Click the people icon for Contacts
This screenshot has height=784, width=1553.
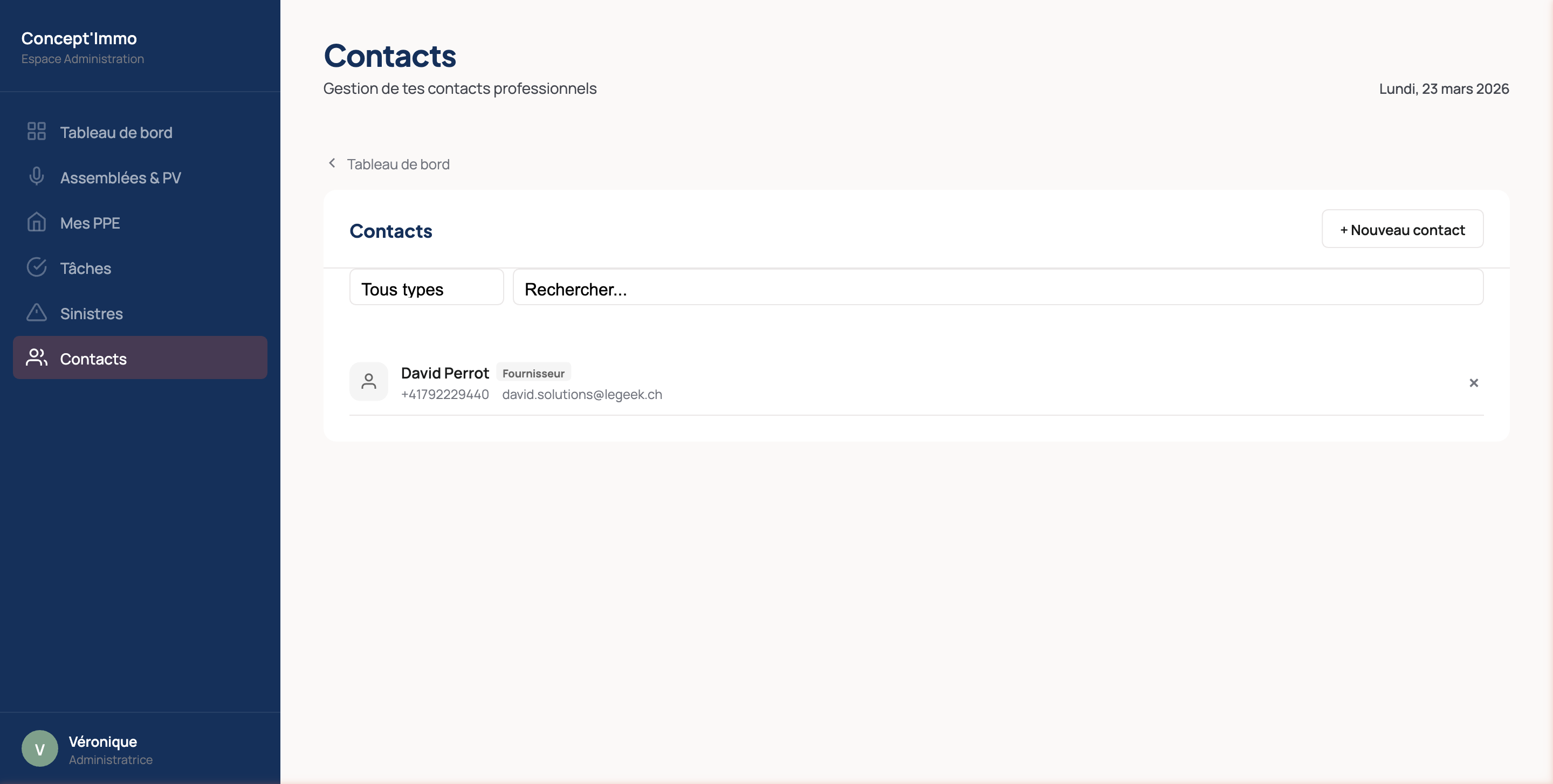[36, 358]
